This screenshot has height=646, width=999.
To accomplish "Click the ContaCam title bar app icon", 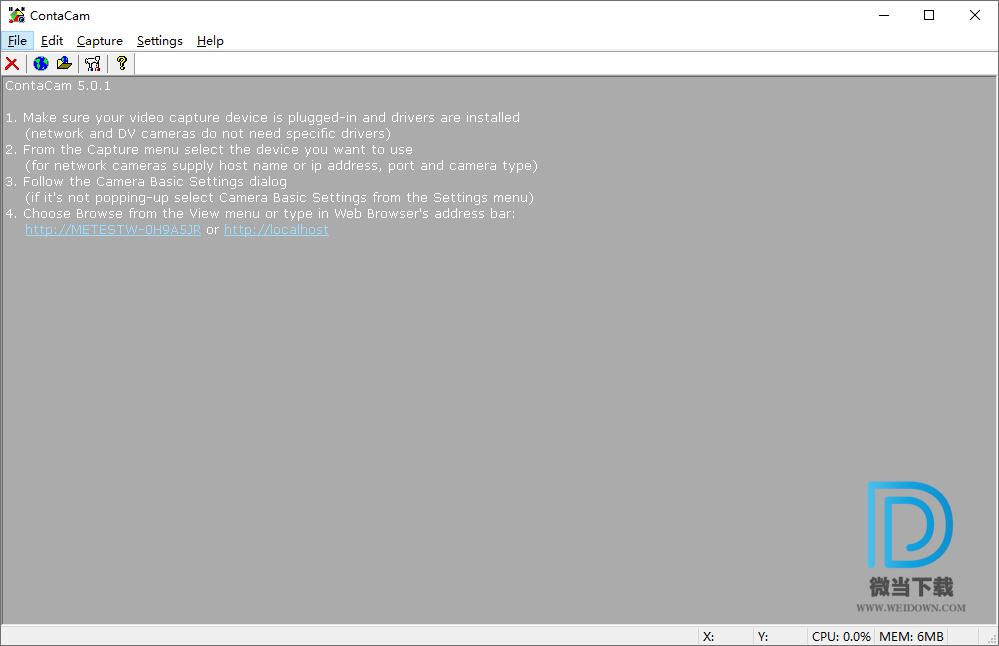I will (x=16, y=15).
